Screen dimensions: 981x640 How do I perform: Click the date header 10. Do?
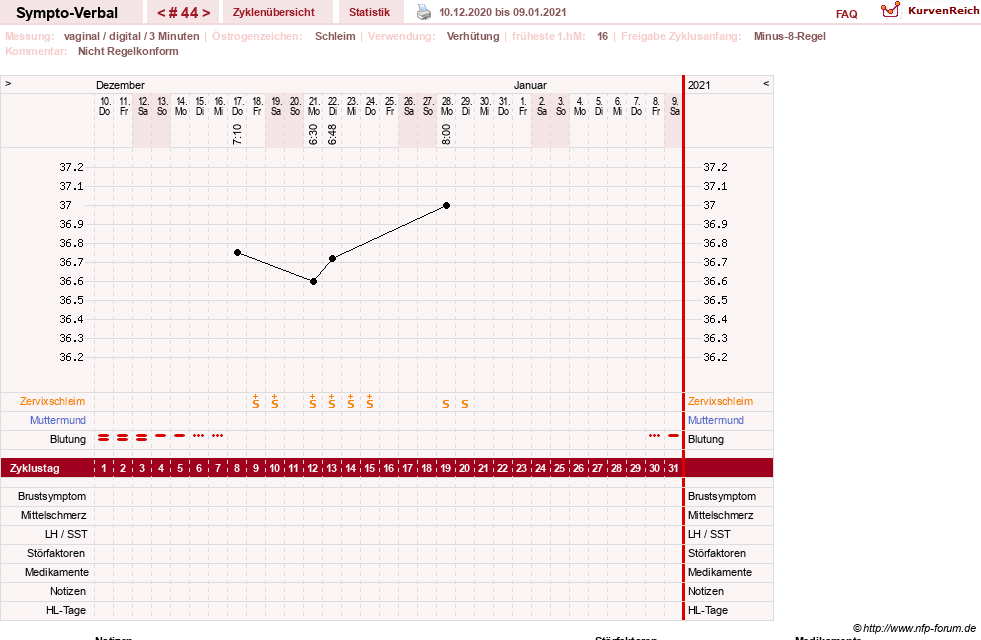[x=104, y=106]
